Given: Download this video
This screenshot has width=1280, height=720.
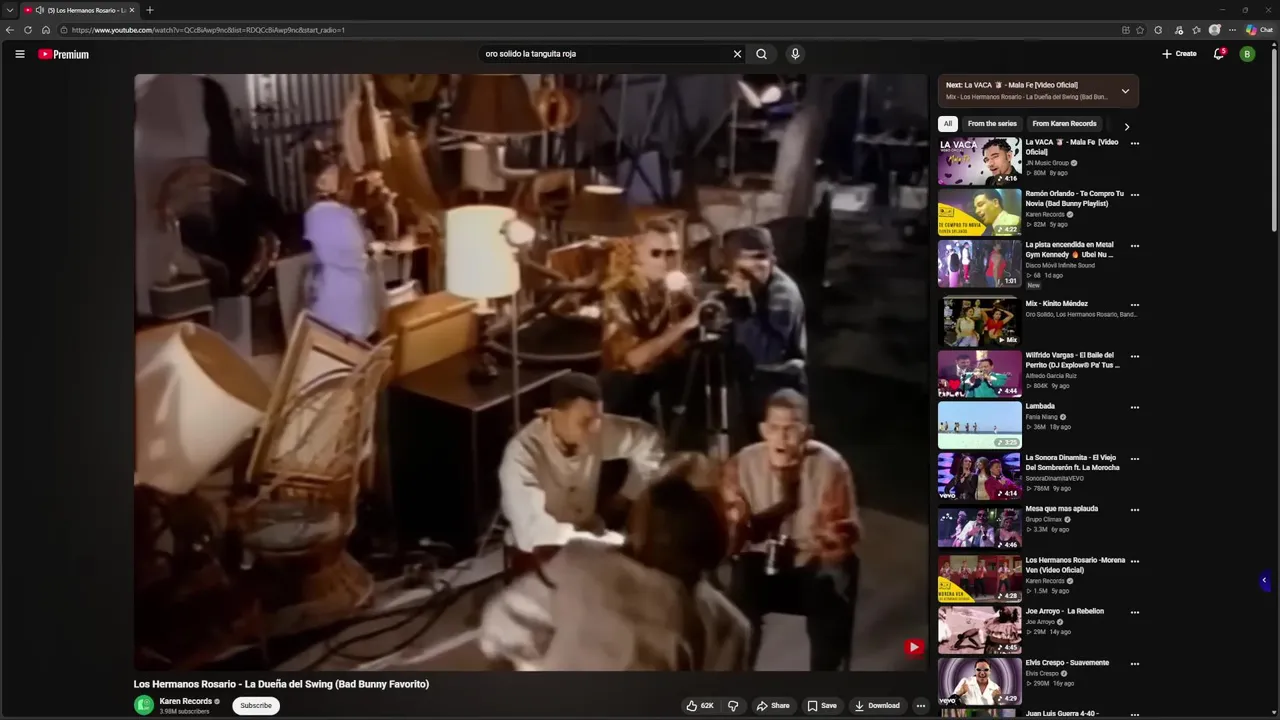Looking at the screenshot, I should (878, 706).
